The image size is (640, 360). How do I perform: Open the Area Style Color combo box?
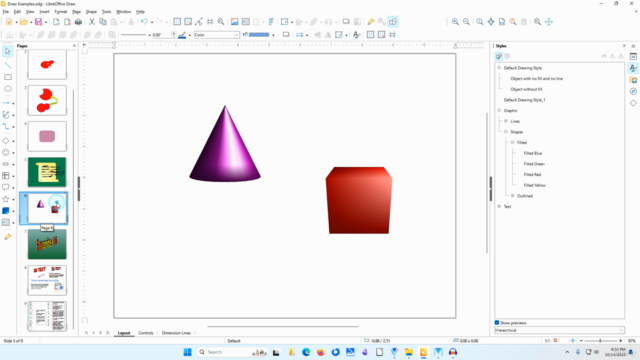(x=216, y=35)
